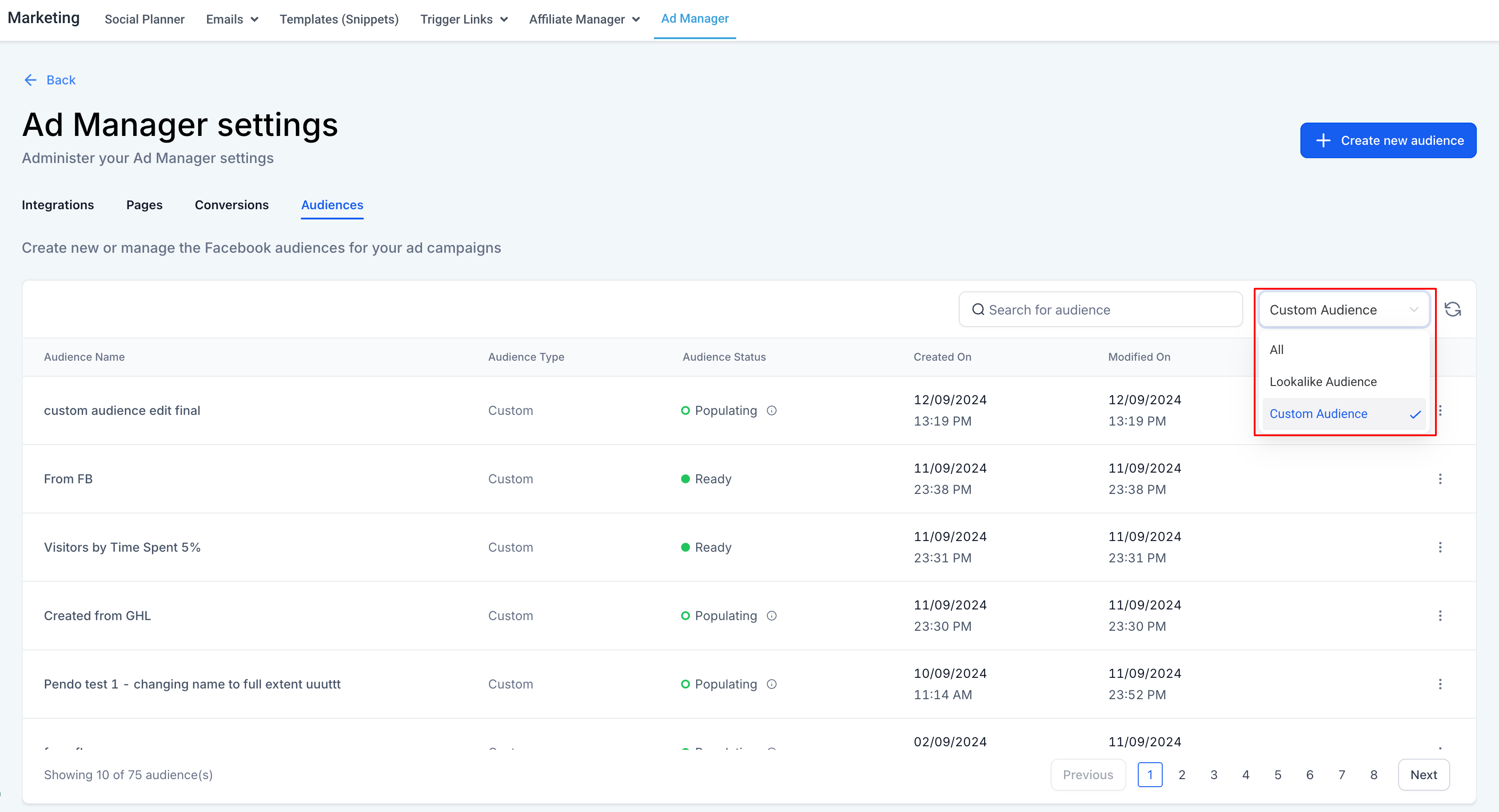The image size is (1499, 812).
Task: Click the Create new audience button
Action: (x=1388, y=140)
